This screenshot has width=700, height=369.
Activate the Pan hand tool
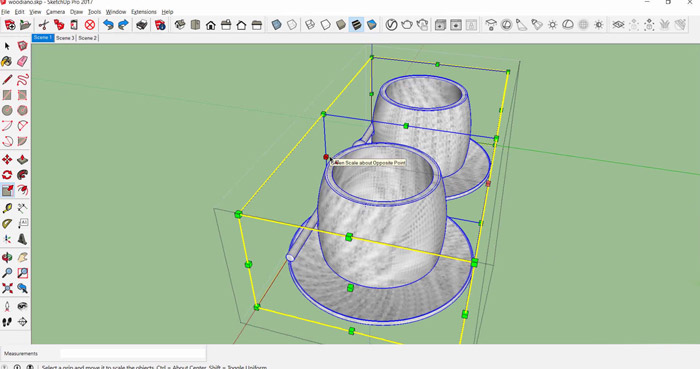tap(22, 257)
